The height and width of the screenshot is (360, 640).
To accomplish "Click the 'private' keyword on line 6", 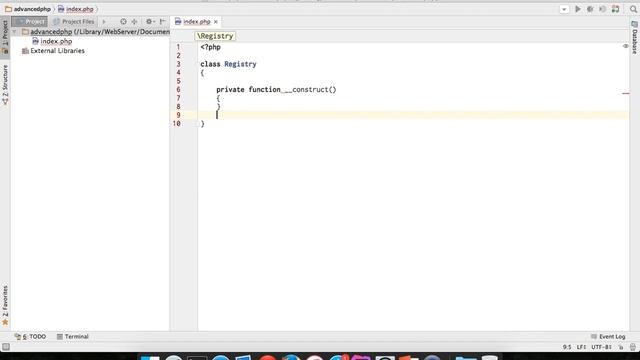I will click(x=230, y=89).
